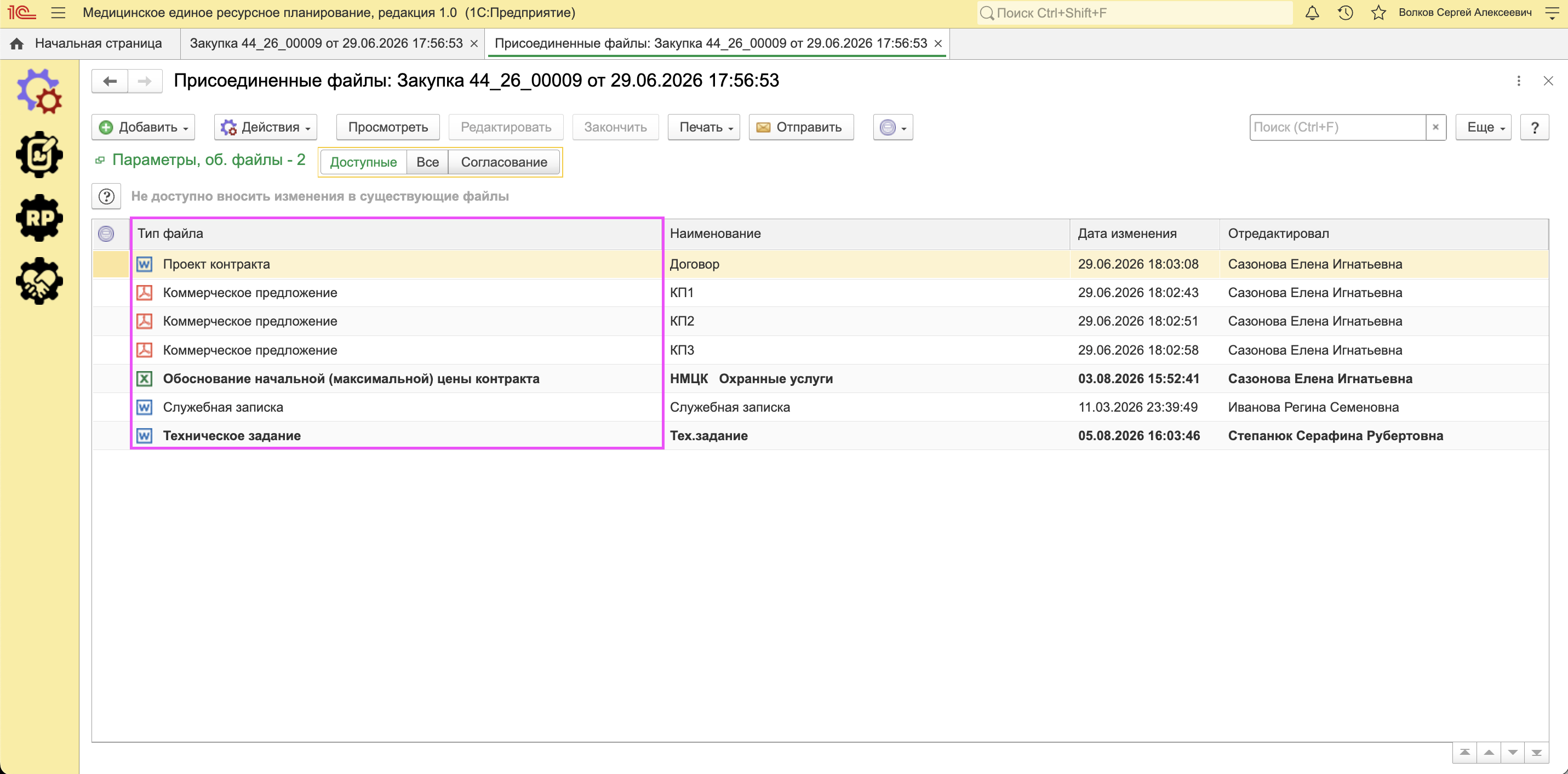Open the gear with checklist sidebar section
This screenshot has width=1568, height=774.
(39, 155)
